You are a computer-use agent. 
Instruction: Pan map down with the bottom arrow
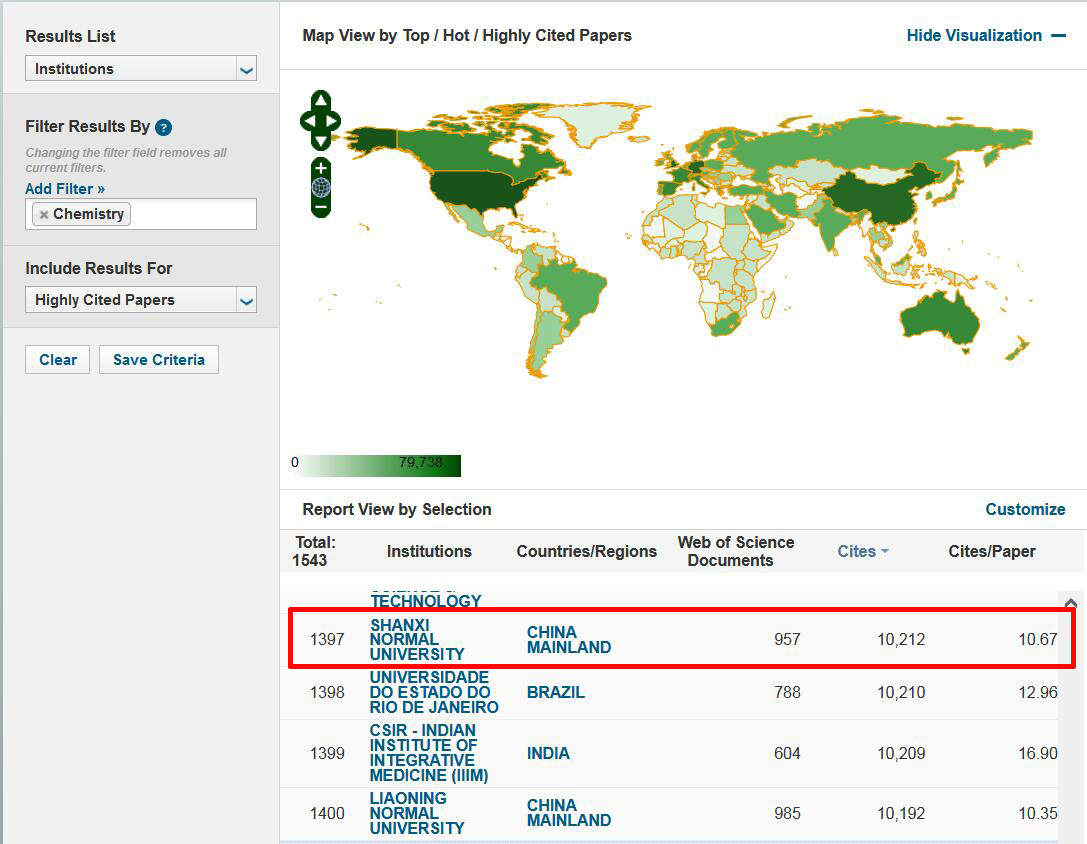[x=320, y=141]
